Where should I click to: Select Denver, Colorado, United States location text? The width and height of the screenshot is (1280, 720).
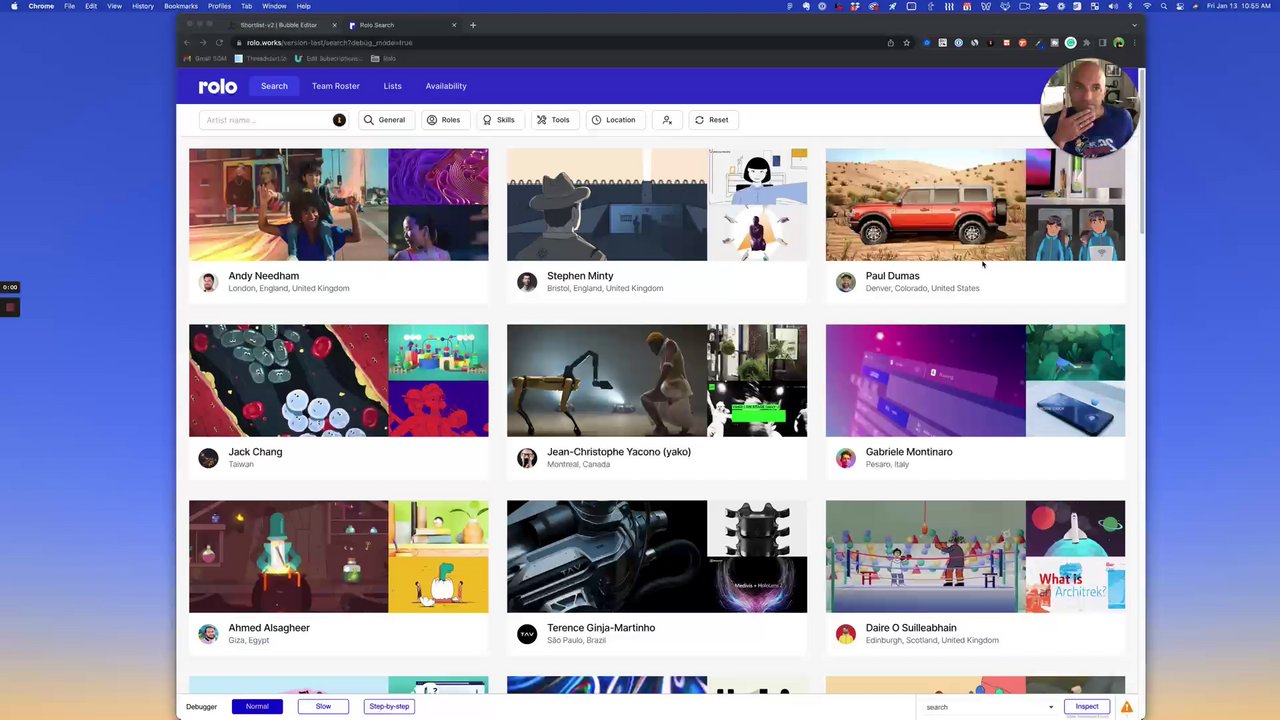point(923,289)
